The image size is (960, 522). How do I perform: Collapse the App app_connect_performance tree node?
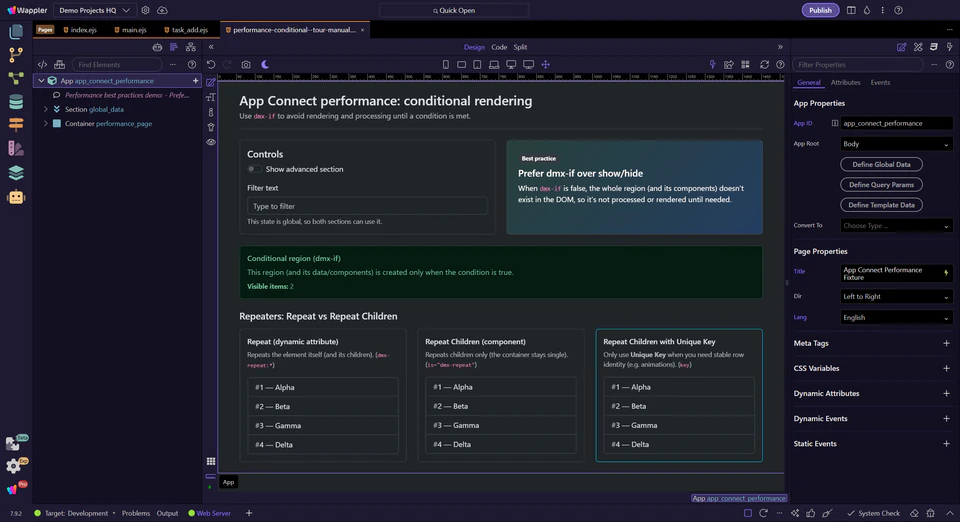point(41,81)
